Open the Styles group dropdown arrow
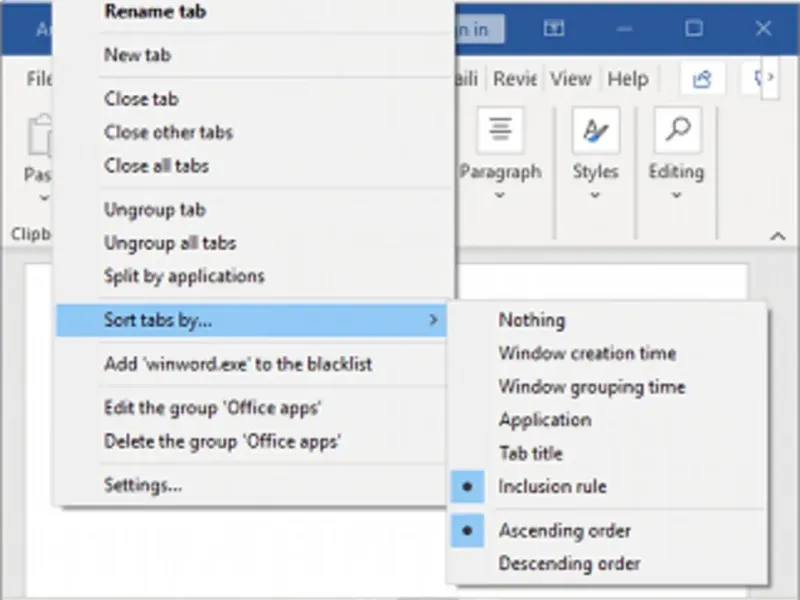Screen dimensions: 800x600 point(595,196)
